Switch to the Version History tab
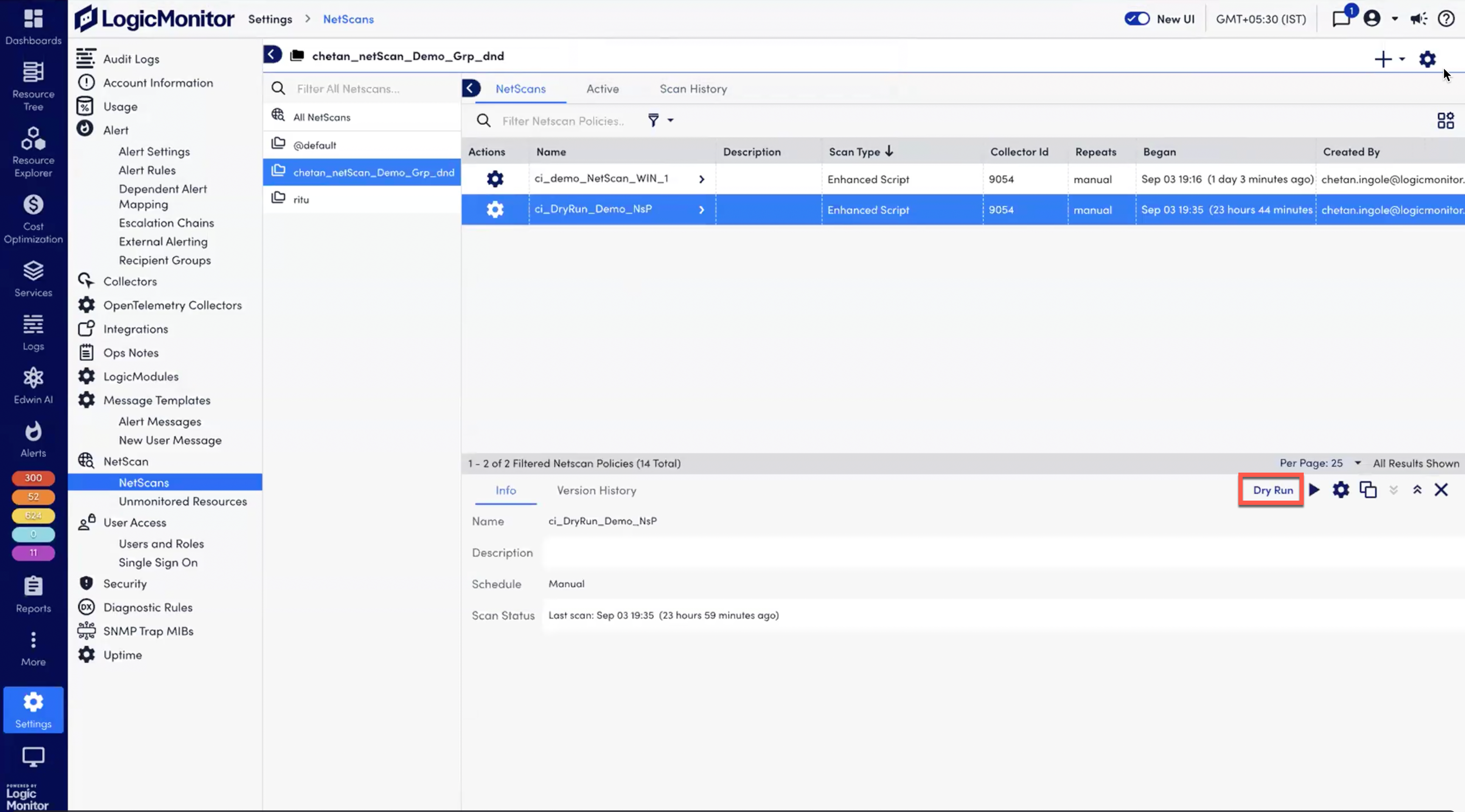This screenshot has width=1465, height=812. coord(596,490)
